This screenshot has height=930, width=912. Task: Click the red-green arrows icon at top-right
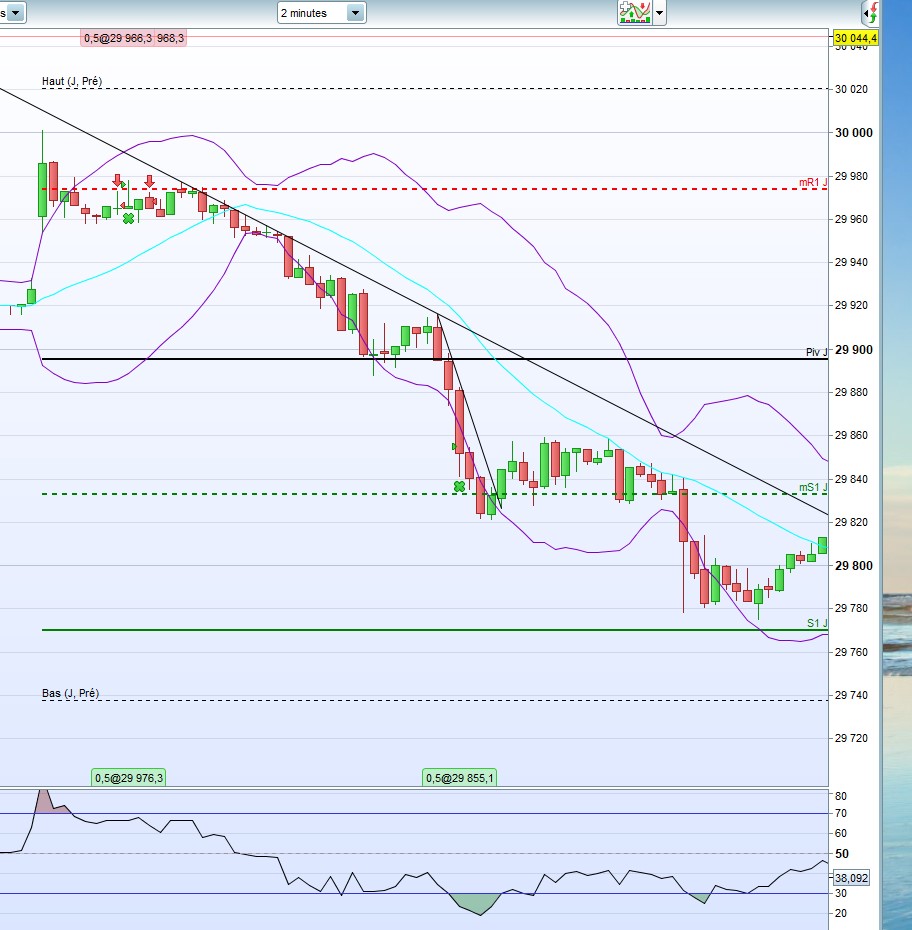coord(870,13)
